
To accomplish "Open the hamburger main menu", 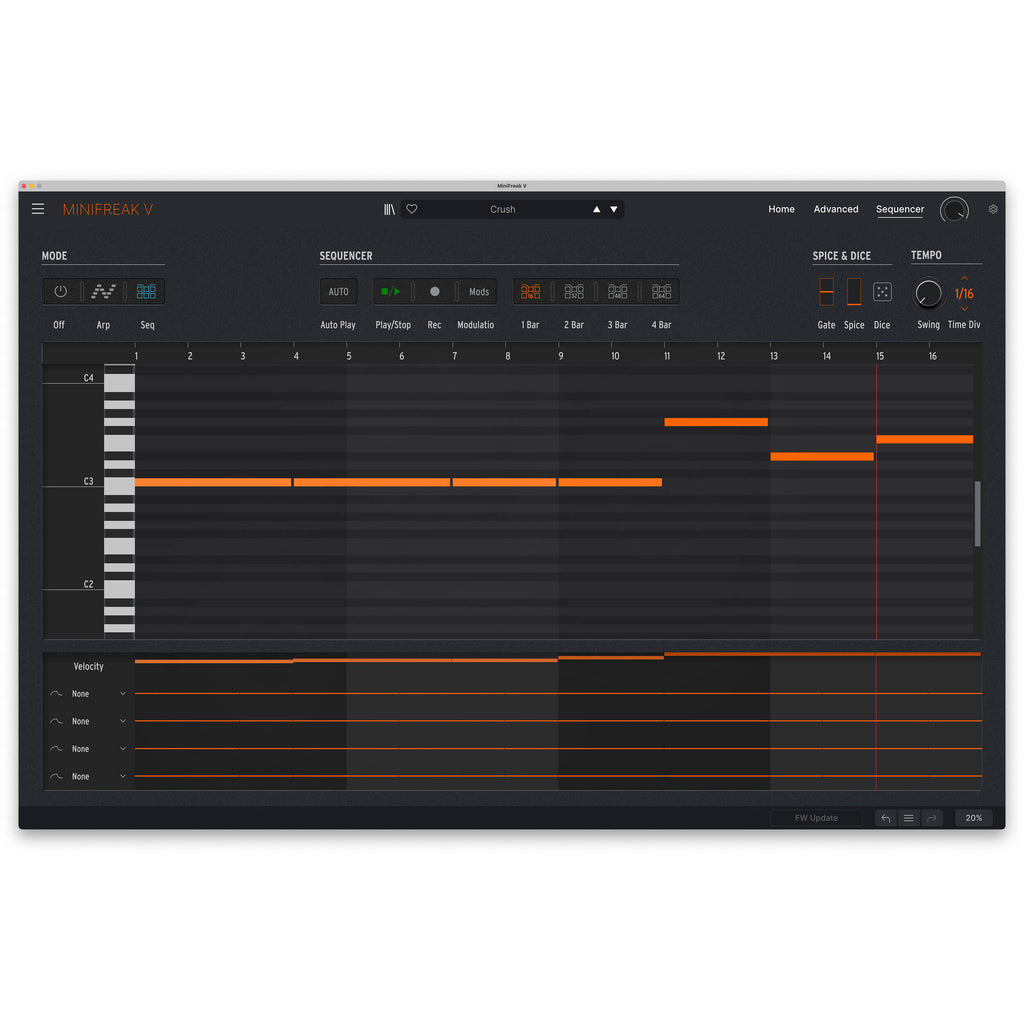I will (x=38, y=209).
